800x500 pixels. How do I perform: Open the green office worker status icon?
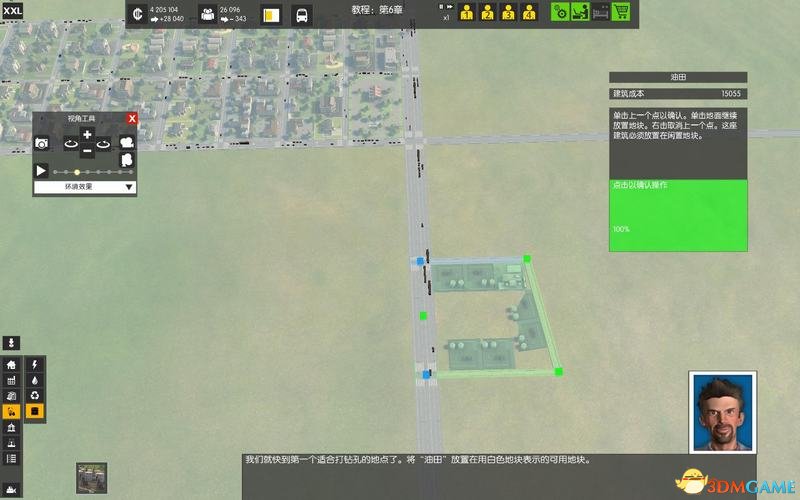580,12
